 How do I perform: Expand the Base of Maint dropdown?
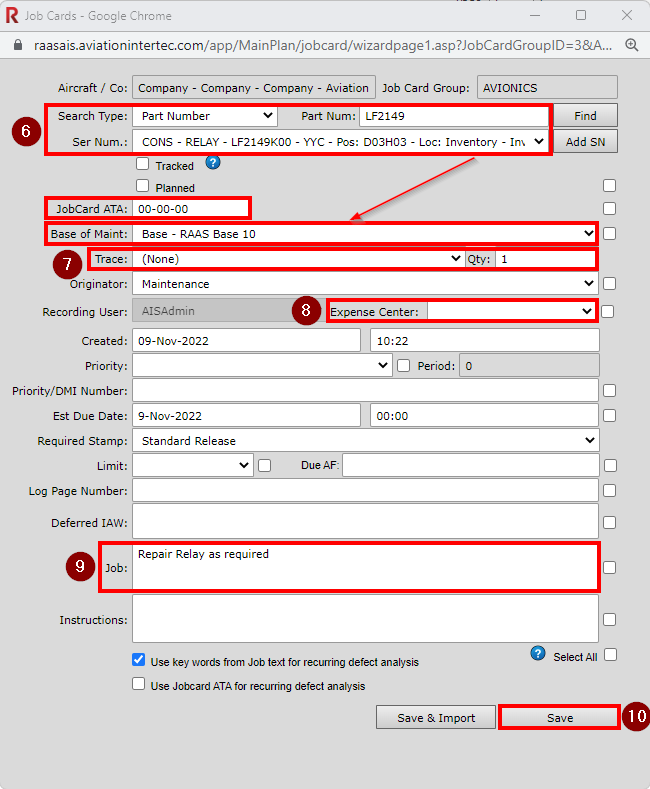pos(366,233)
